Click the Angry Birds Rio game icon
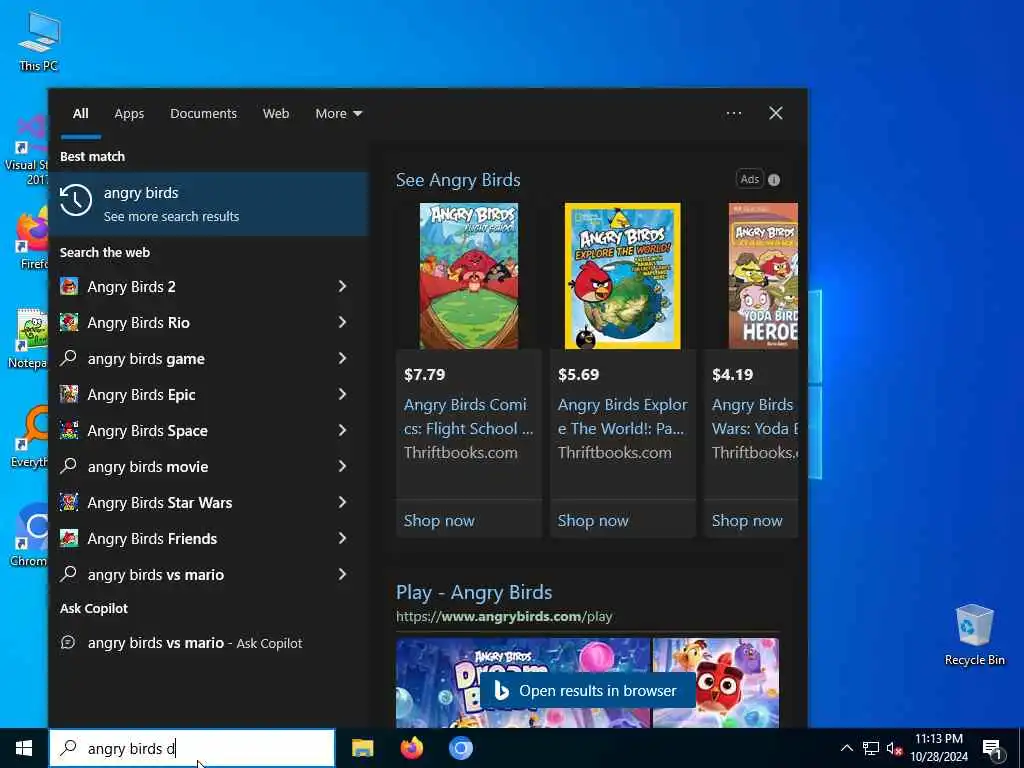1024x768 pixels. (x=69, y=322)
